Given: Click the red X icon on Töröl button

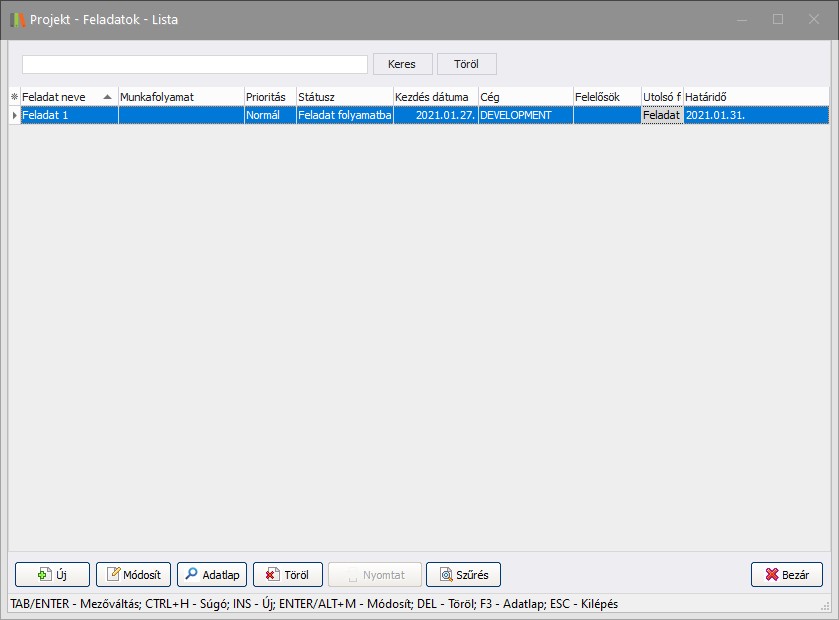Looking at the screenshot, I should click(x=271, y=575).
